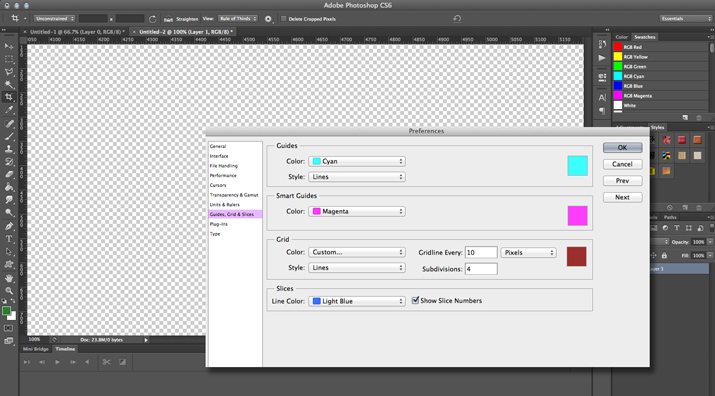Enable Delete Cropped Pixels checkbox
This screenshot has width=715, height=396.
coord(284,19)
